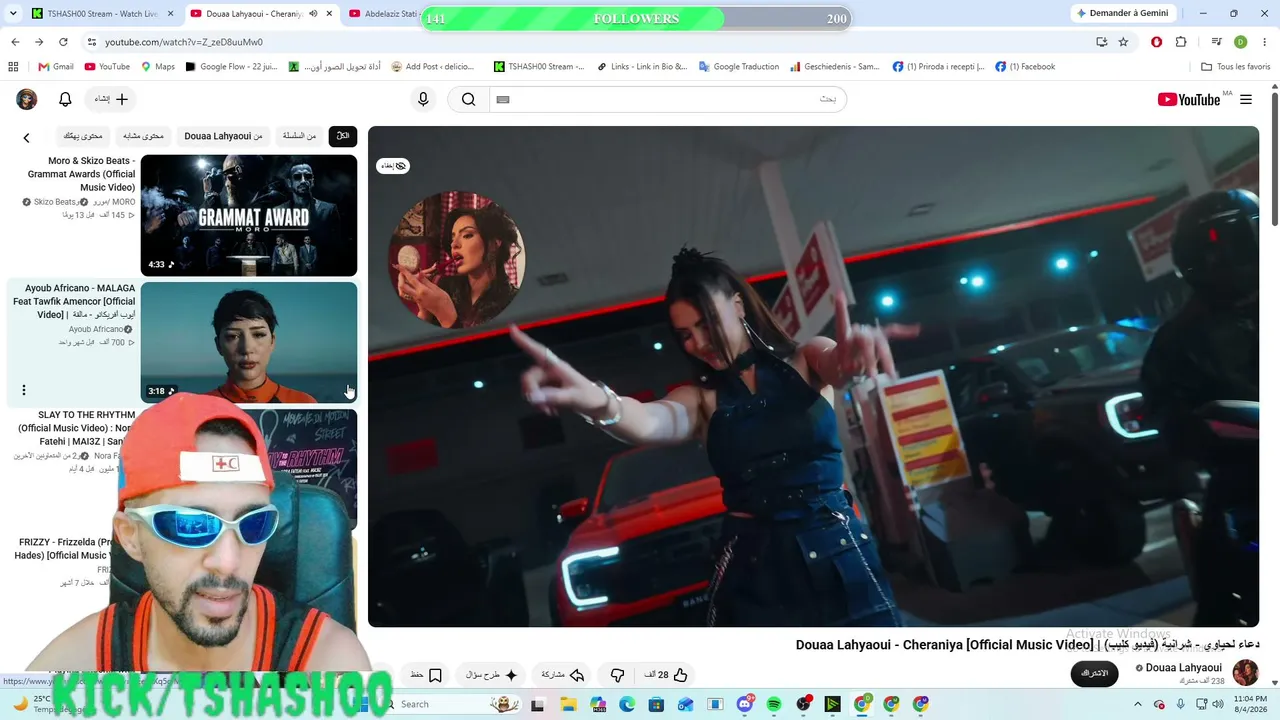The image size is (1280, 720).
Task: Open Discord from the taskbar
Action: click(745, 704)
